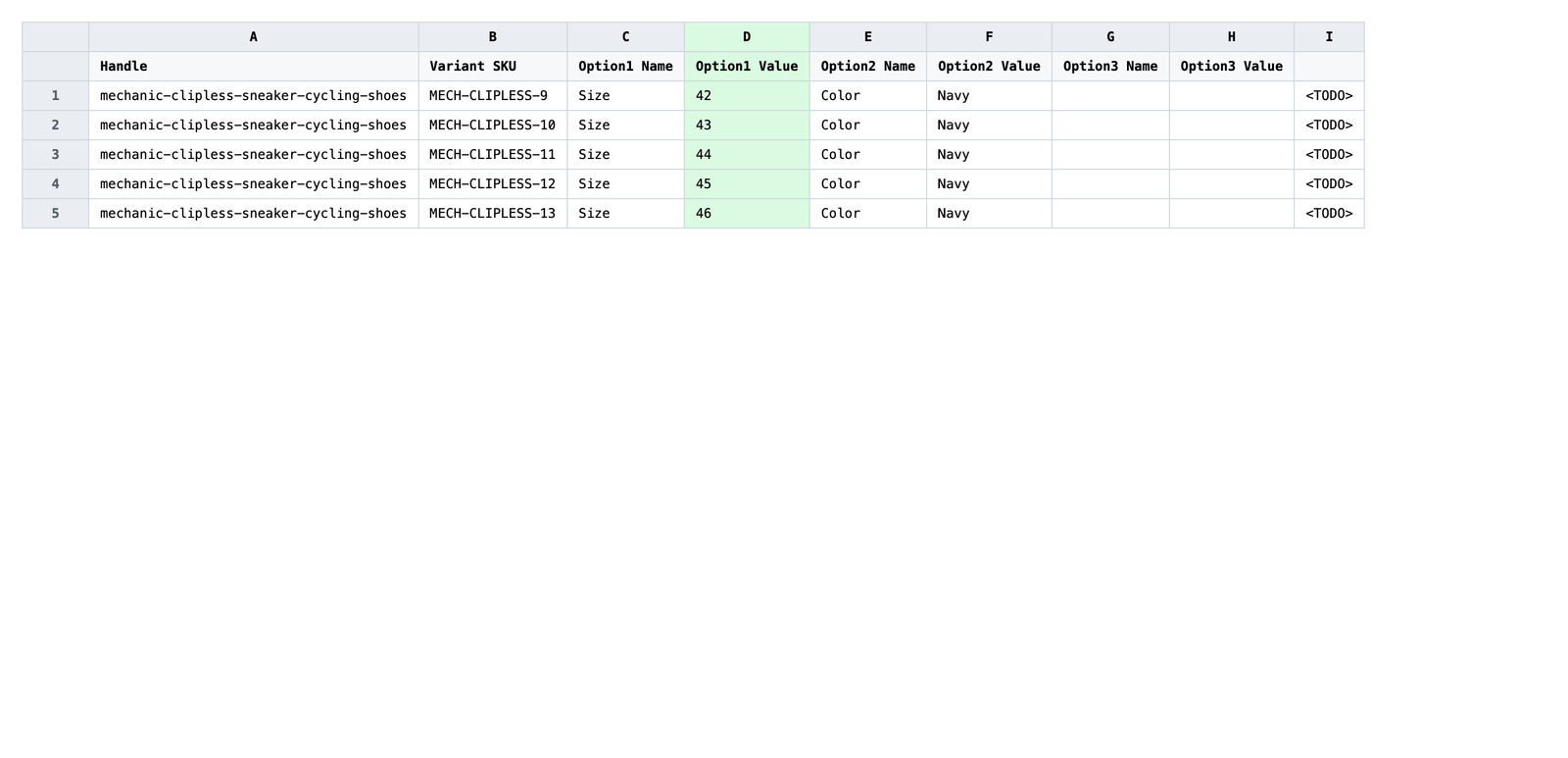Click the Option3 Name header cell

pyautogui.click(x=1110, y=67)
